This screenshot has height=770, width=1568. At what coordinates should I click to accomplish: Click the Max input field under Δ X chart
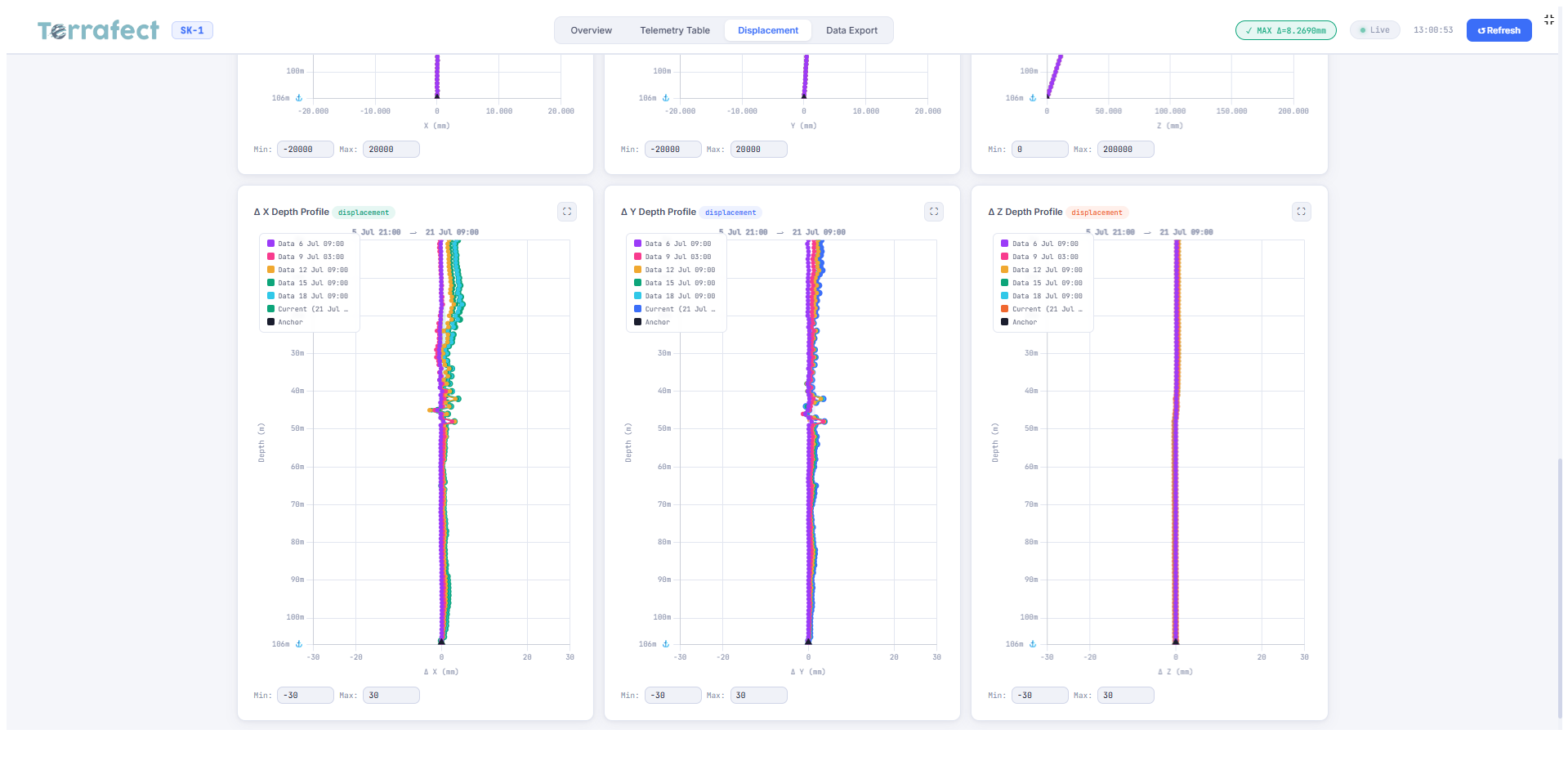click(x=391, y=696)
